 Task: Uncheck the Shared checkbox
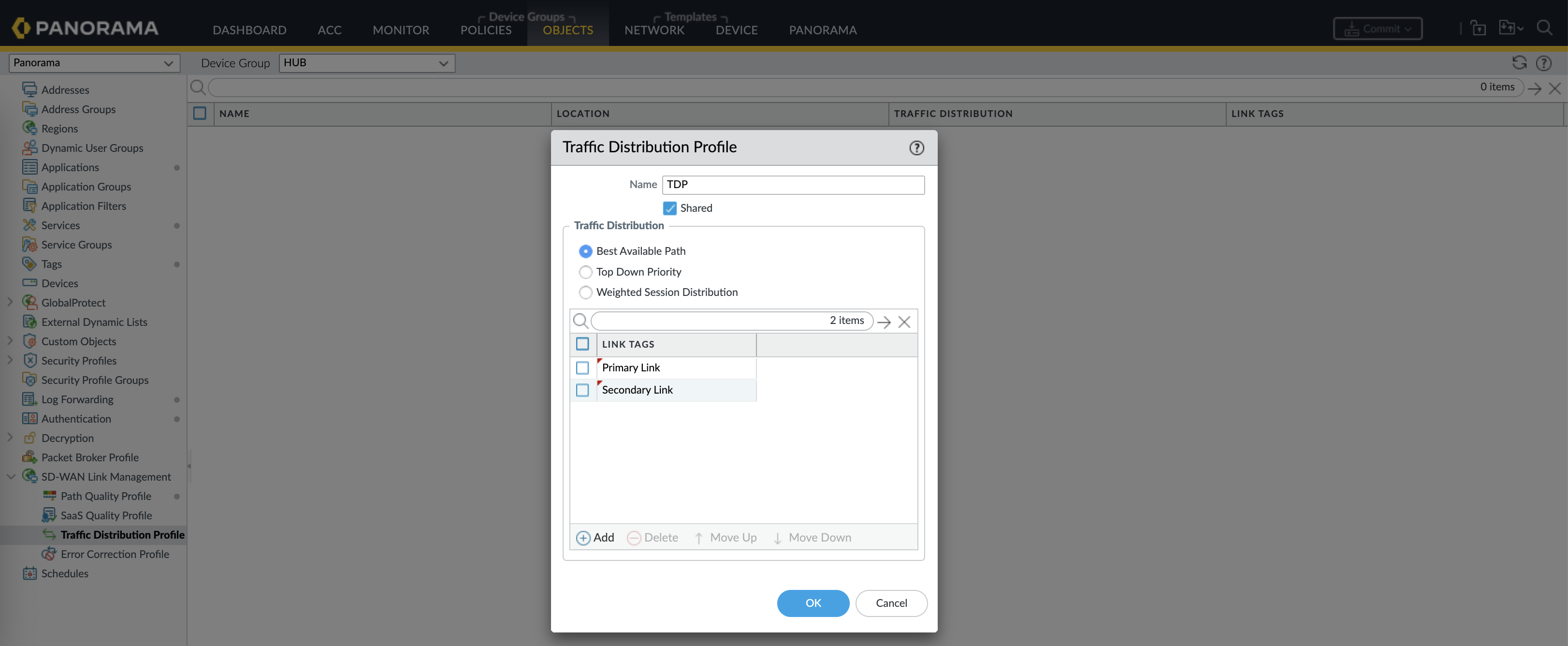(x=669, y=208)
